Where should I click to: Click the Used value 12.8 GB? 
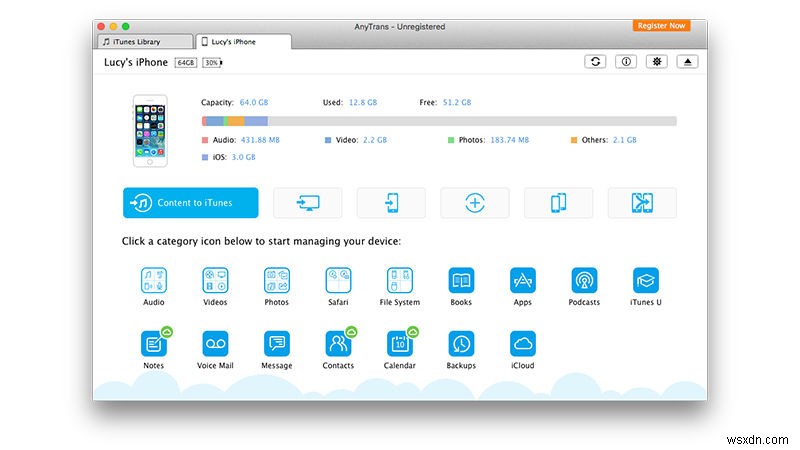point(363,102)
